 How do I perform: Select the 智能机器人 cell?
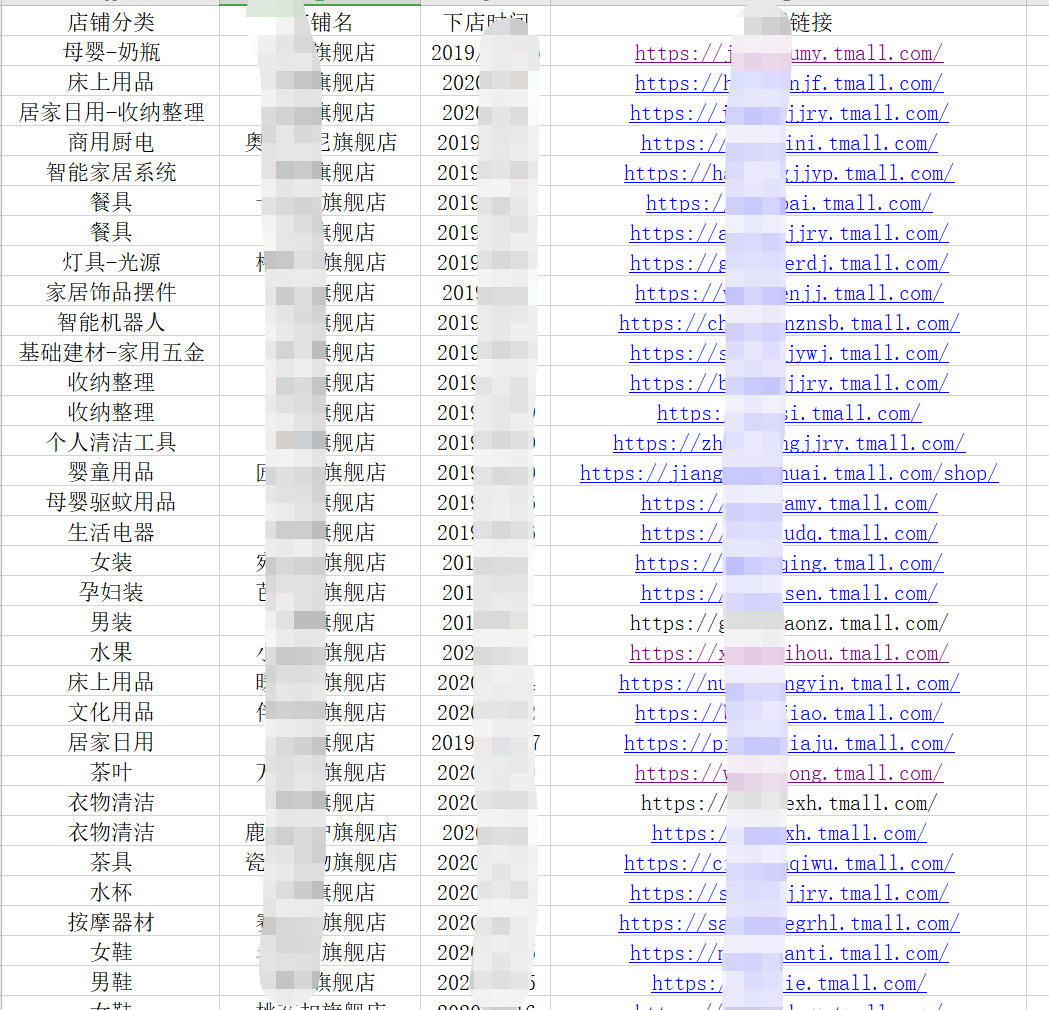(110, 322)
